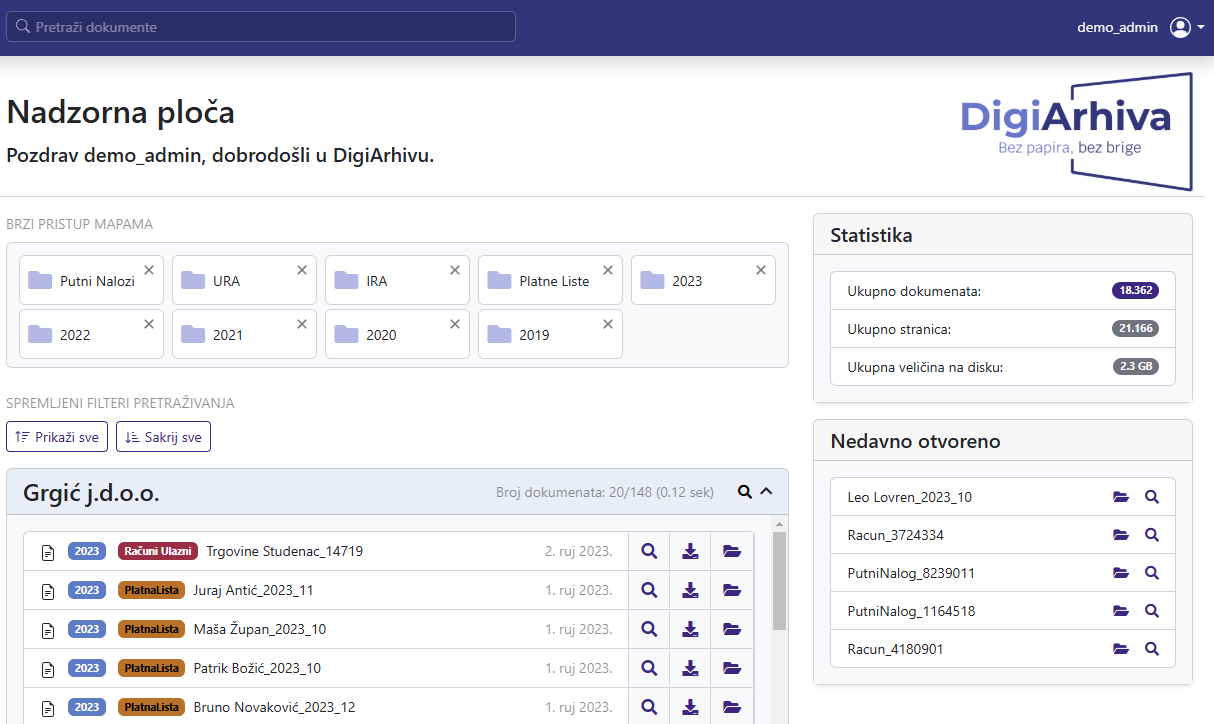Image resolution: width=1214 pixels, height=724 pixels.
Task: Expand all with Prikaži sve
Action: point(56,436)
